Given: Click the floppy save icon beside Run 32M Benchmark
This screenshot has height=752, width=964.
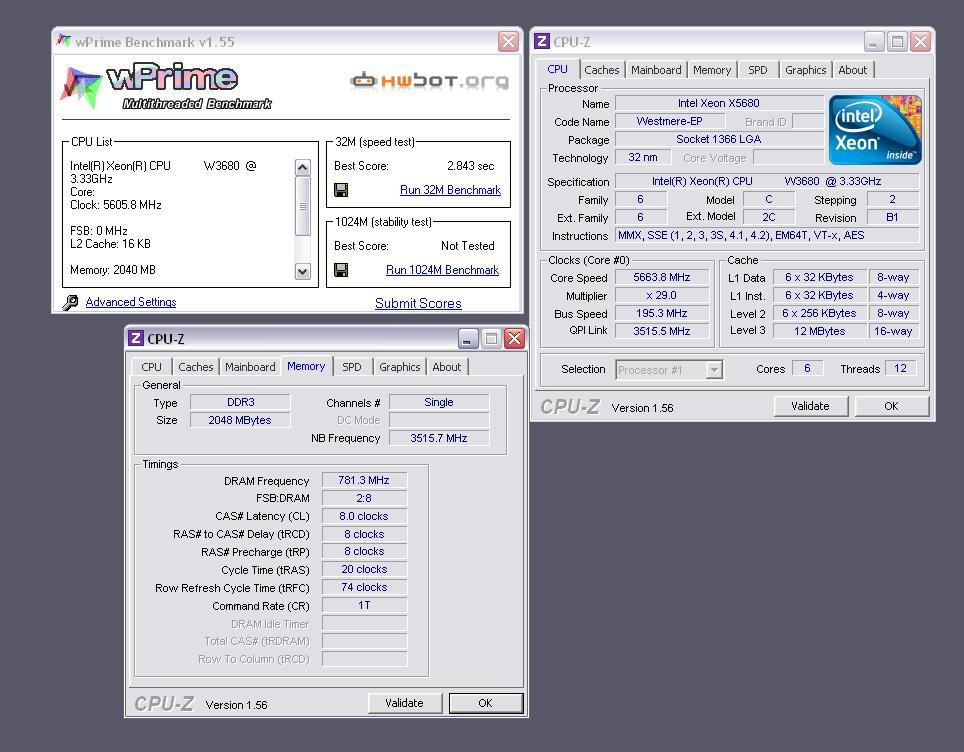Looking at the screenshot, I should pos(341,190).
